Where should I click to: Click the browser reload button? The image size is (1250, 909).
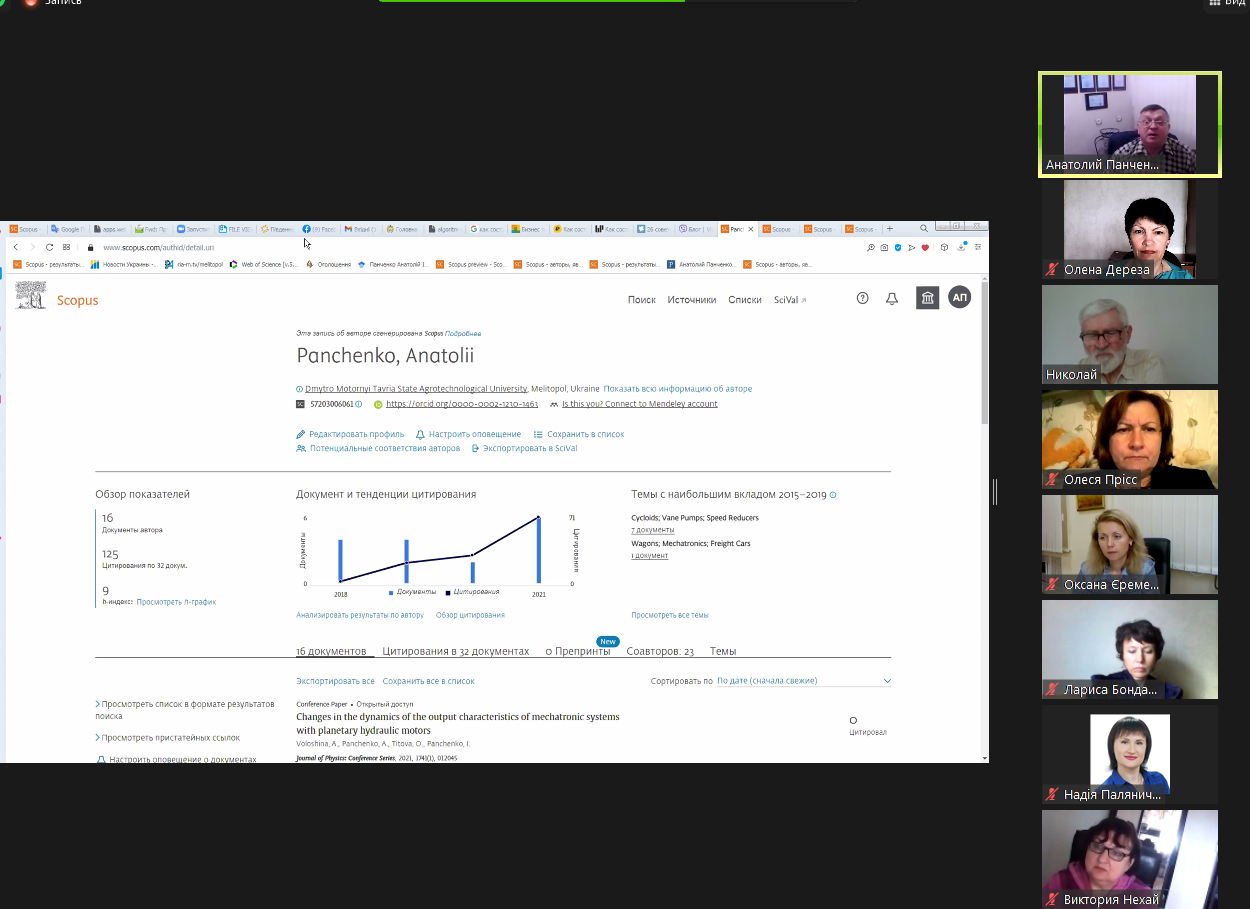[49, 247]
